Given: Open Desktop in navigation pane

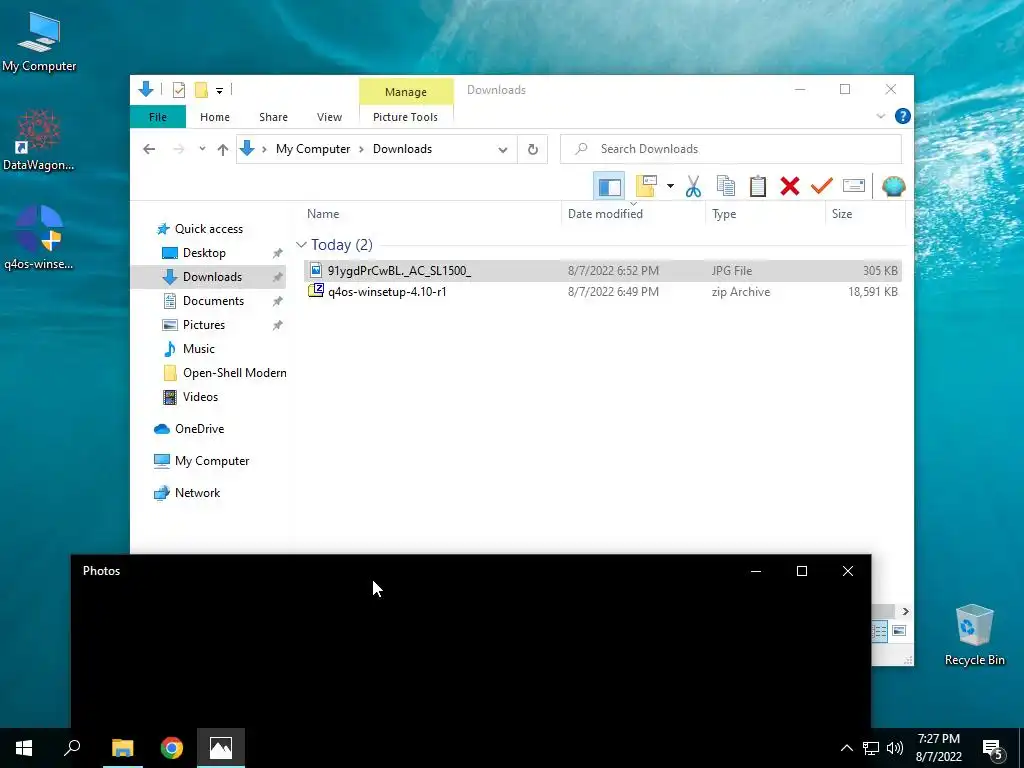Looking at the screenshot, I should (204, 253).
